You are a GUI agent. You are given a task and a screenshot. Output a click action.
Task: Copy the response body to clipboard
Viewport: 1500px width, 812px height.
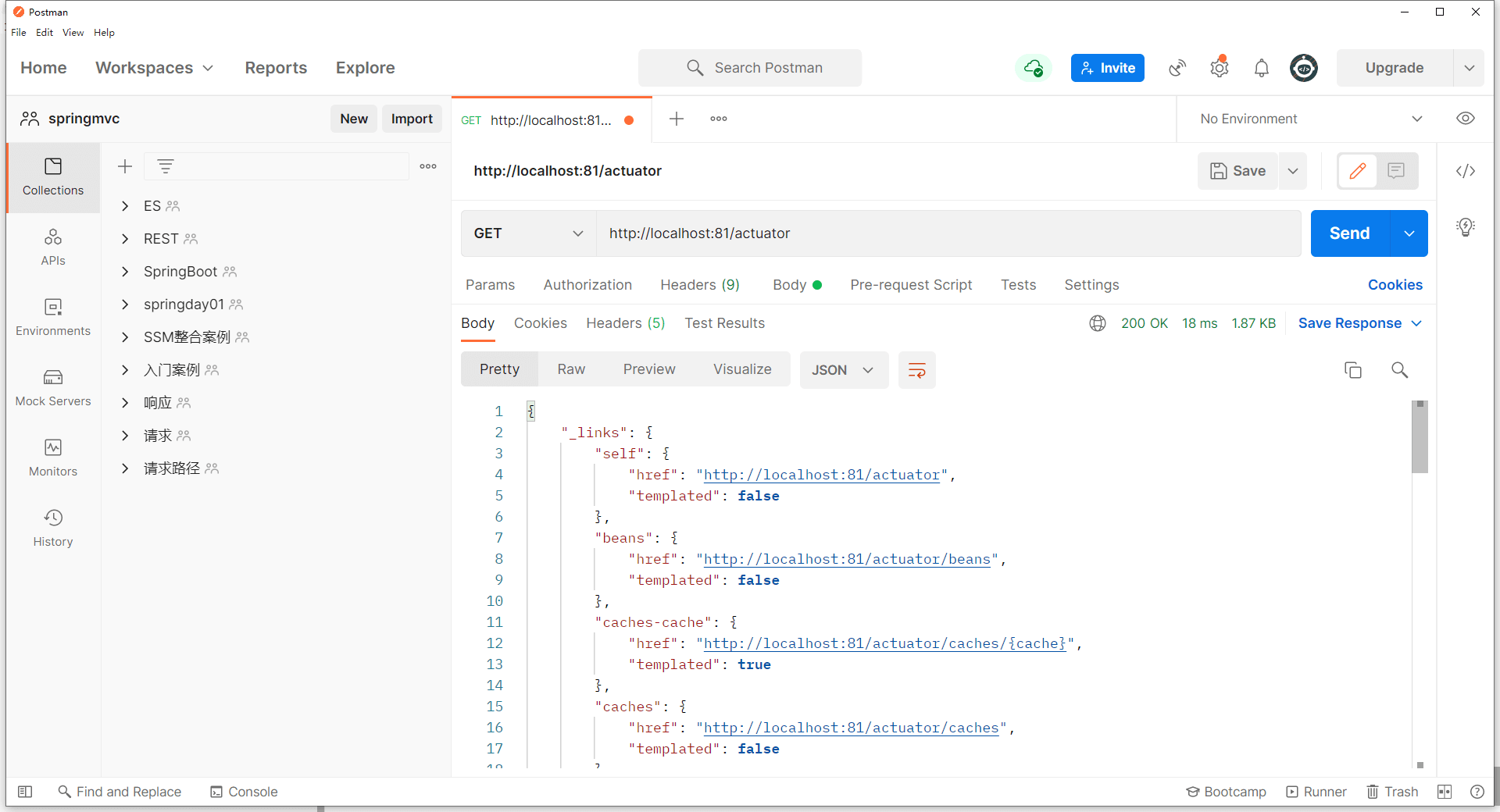1353,370
